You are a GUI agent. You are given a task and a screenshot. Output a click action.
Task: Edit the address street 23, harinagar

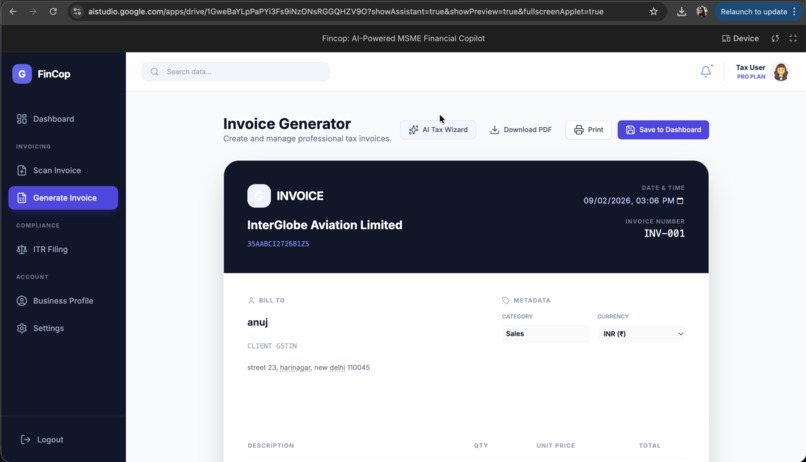point(308,367)
